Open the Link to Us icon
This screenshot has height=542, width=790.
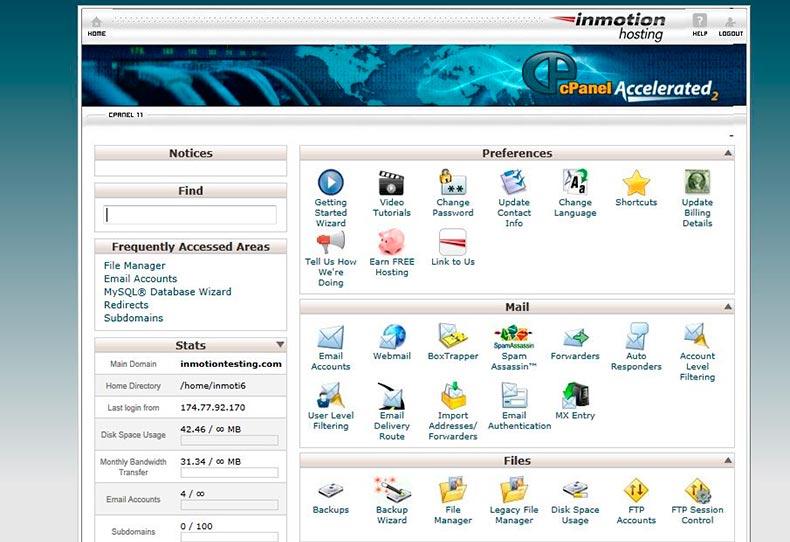(x=452, y=242)
